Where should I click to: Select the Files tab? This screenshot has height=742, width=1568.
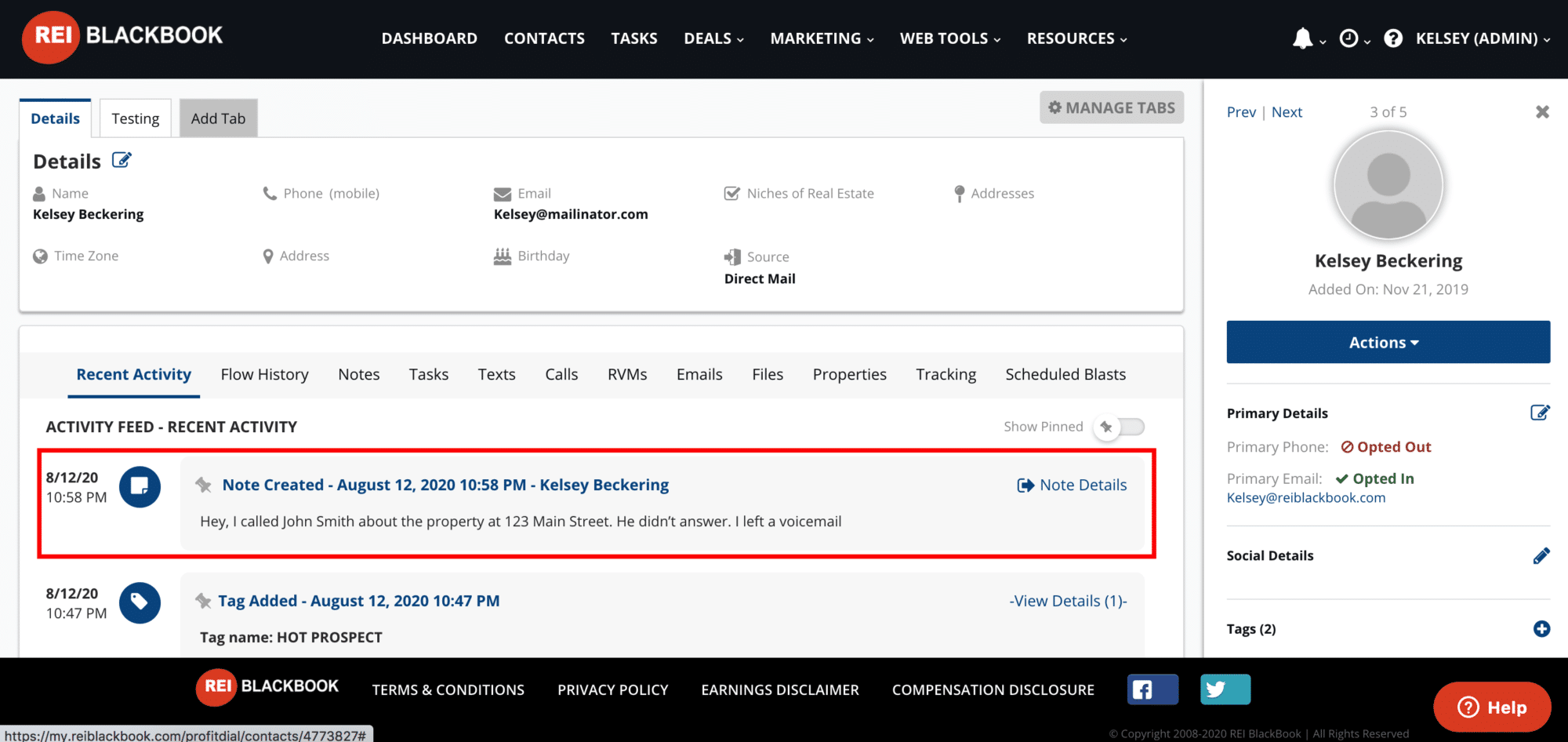[768, 375]
